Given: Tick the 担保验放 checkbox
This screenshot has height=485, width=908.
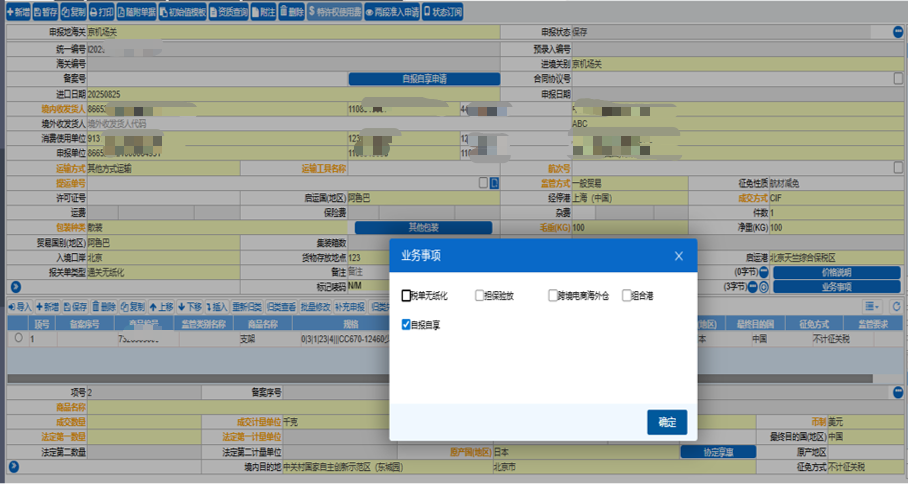Looking at the screenshot, I should click(x=480, y=296).
